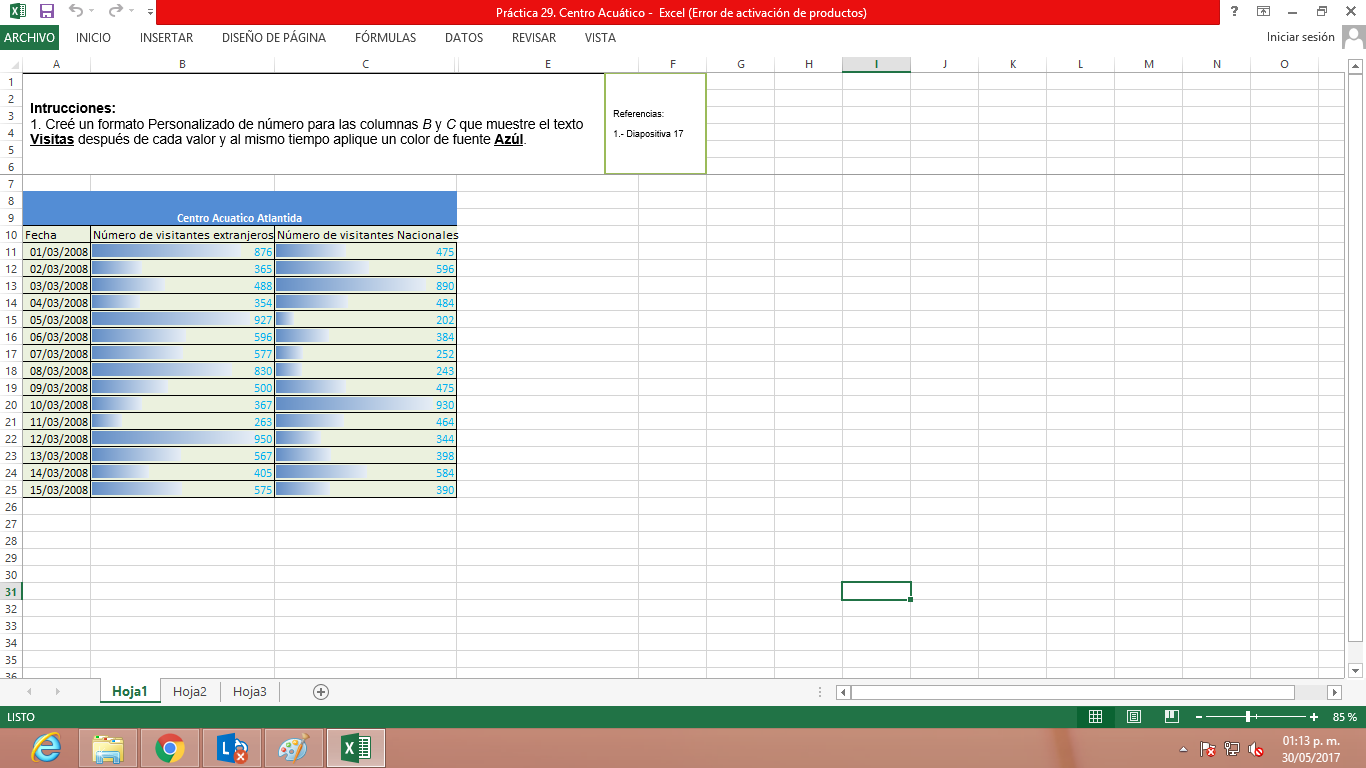The width and height of the screenshot is (1366, 768).
Task: Add a new sheet with plus button
Action: point(321,691)
